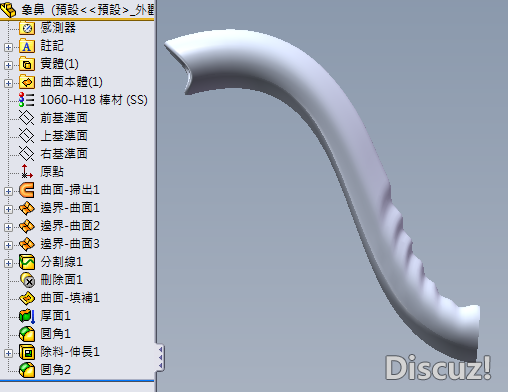Click the 右基準面 plane icon
The height and width of the screenshot is (392, 508).
coord(26,154)
